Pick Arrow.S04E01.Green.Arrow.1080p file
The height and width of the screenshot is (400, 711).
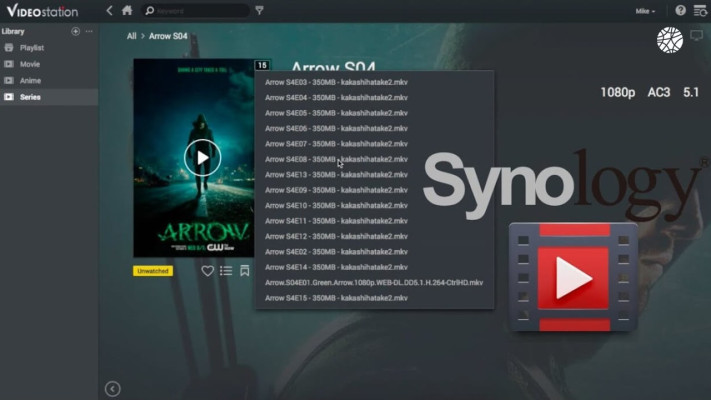(x=375, y=283)
